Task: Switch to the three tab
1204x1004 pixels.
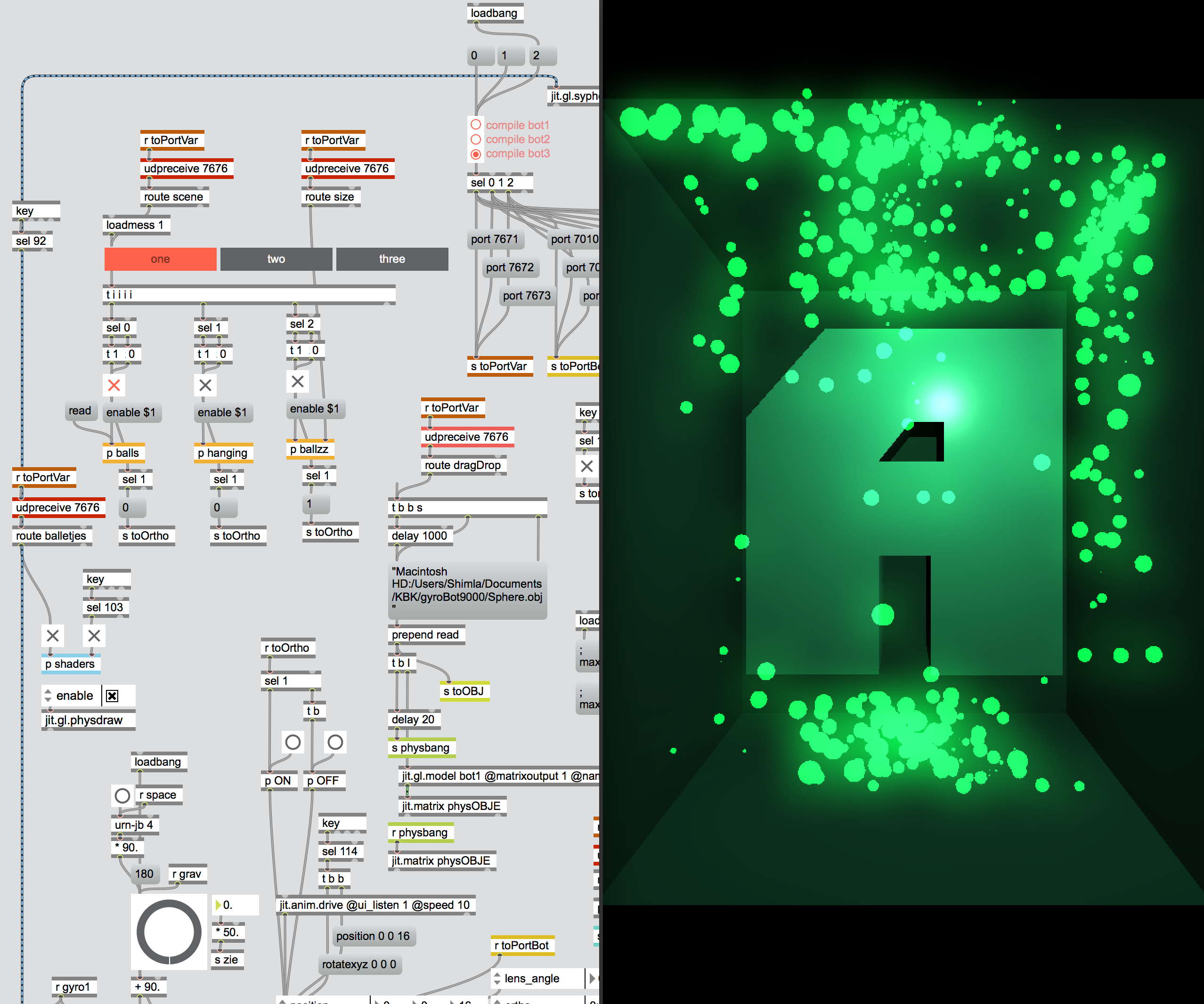Action: pos(391,259)
